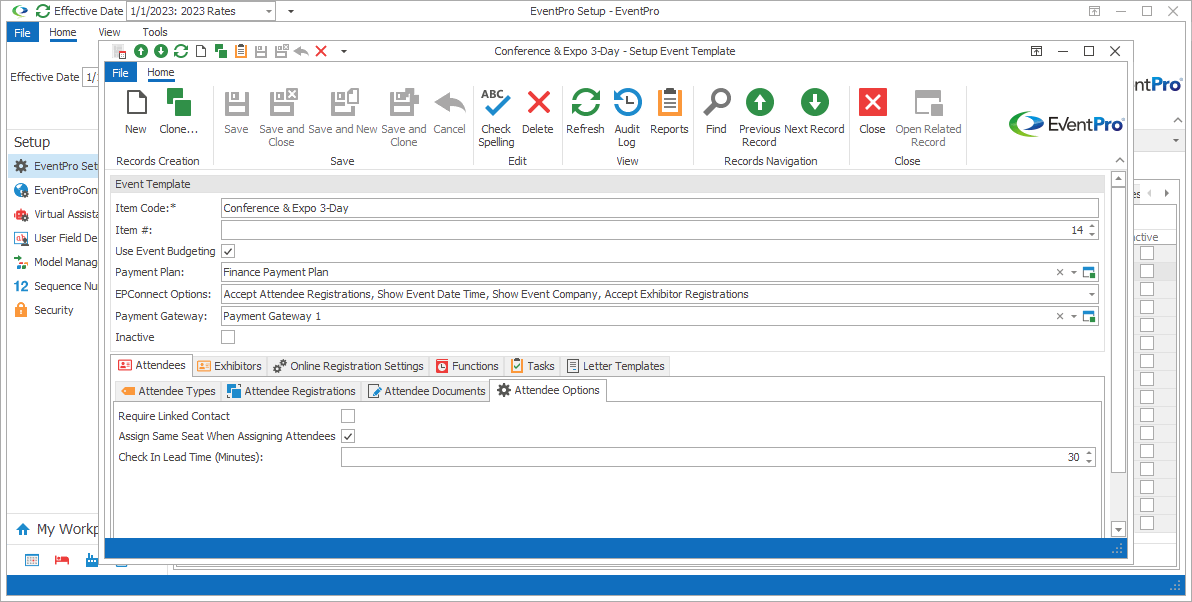The image size is (1192, 602).
Task: Clear the Payment Plan field with X
Action: tap(1060, 272)
